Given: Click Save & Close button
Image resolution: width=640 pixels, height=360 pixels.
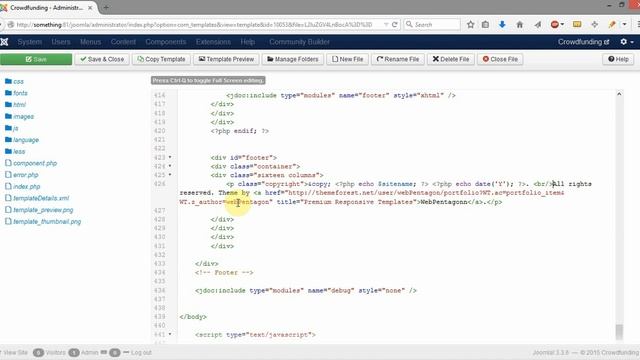Looking at the screenshot, I should [x=102, y=59].
